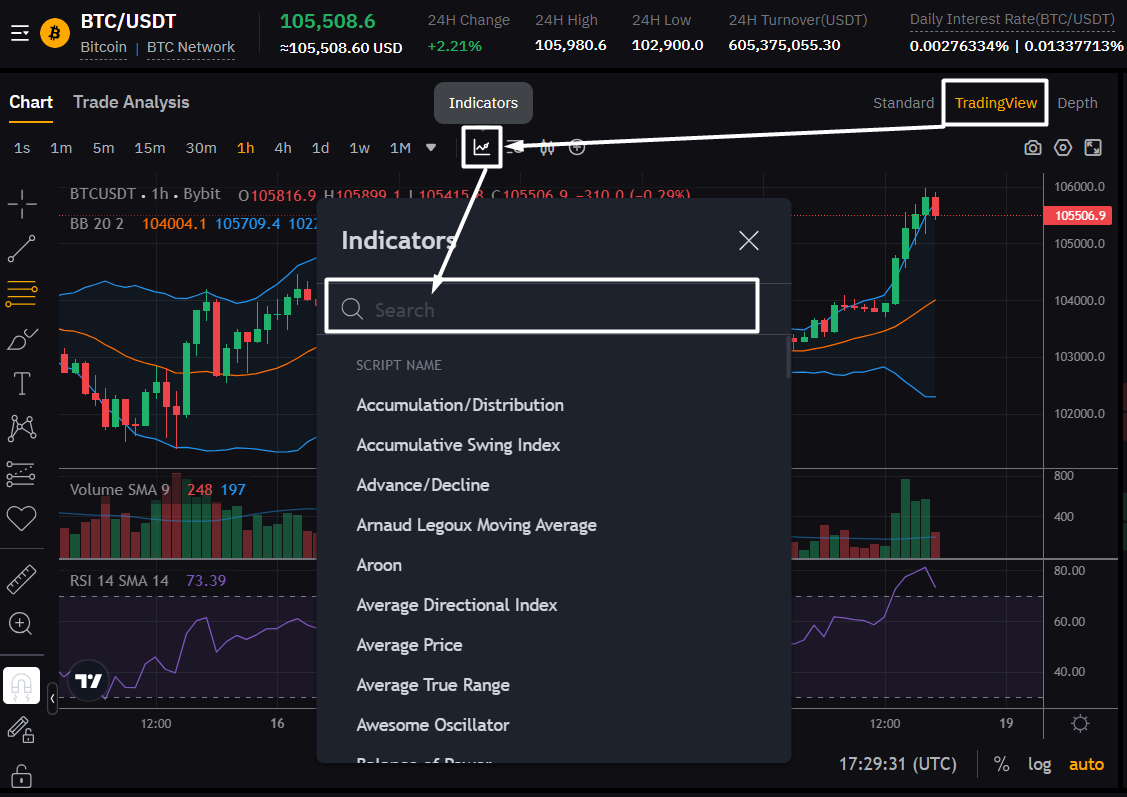The width and height of the screenshot is (1127, 797).
Task: Click the zoom in magnifier tool
Action: [22, 624]
